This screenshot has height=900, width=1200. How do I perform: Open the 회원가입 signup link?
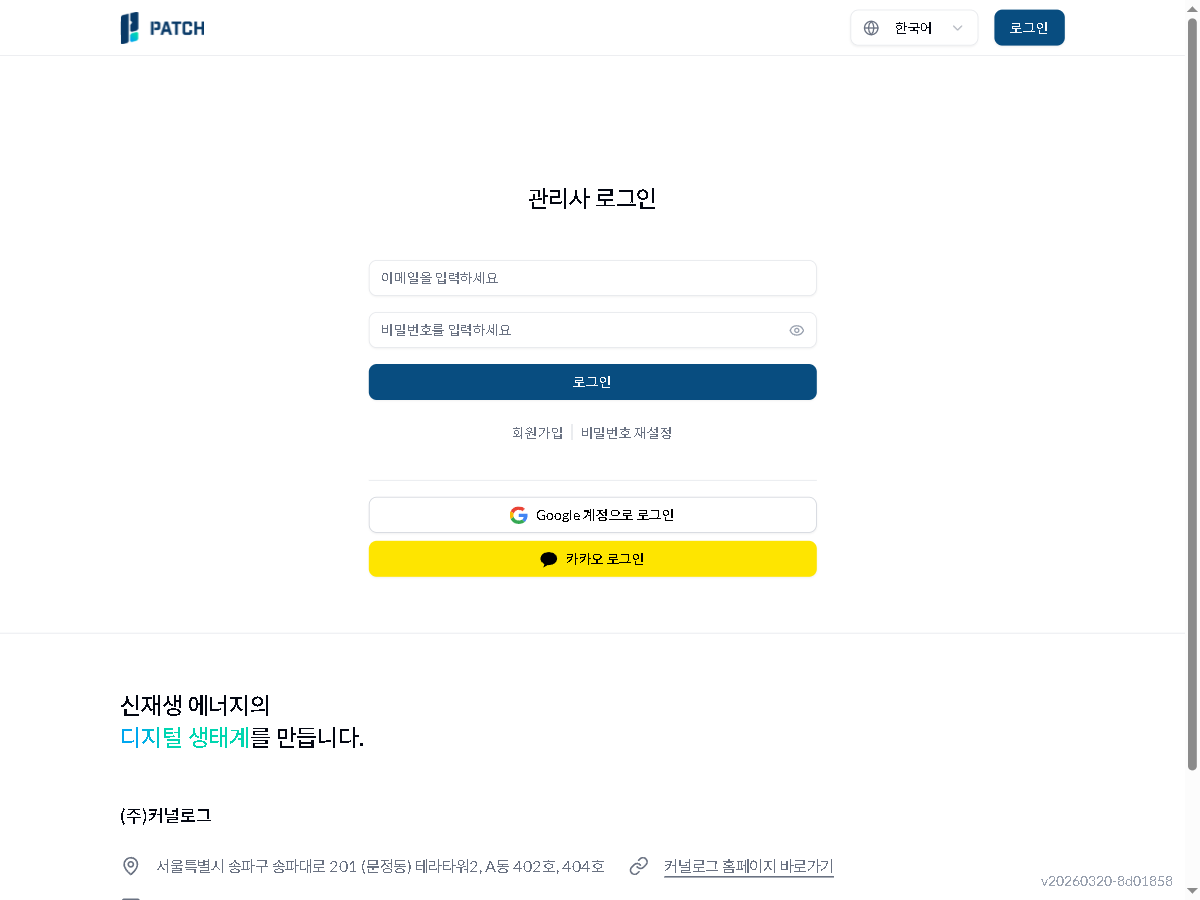(538, 432)
